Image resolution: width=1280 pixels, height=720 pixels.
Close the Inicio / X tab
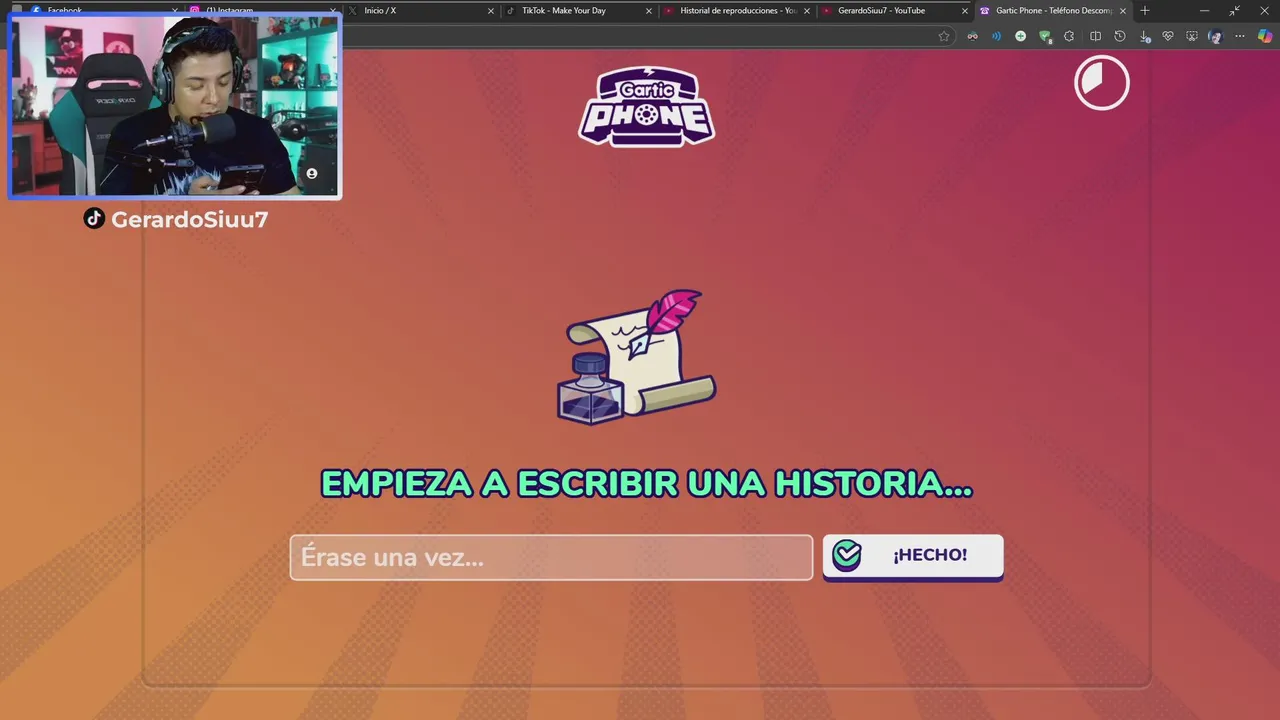[491, 11]
